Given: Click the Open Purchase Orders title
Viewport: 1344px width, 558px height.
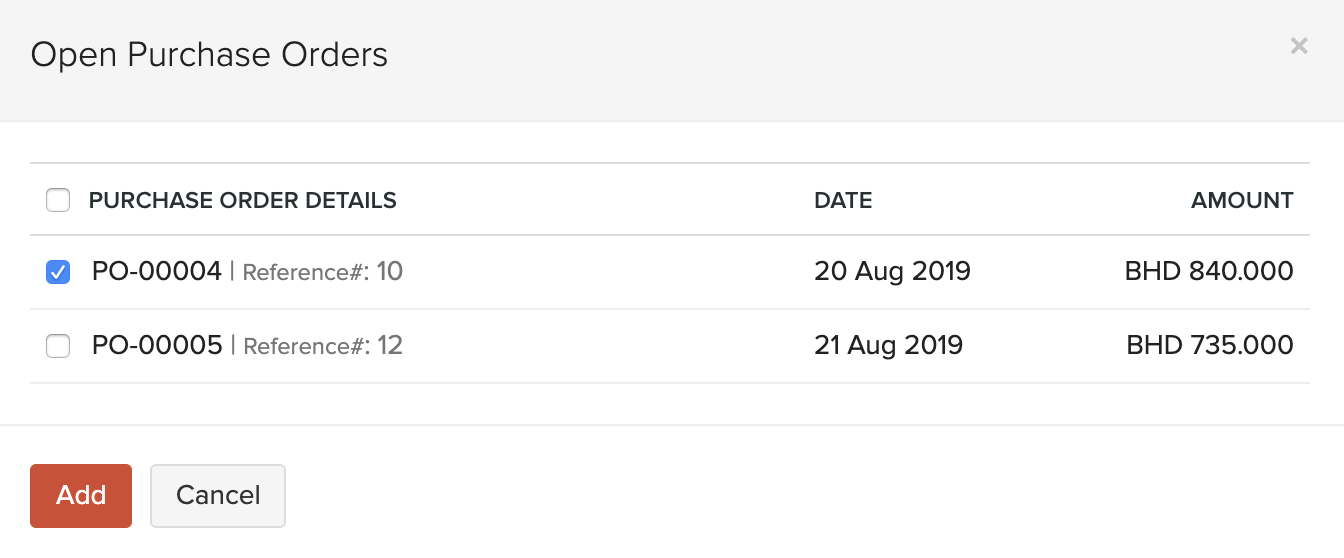Looking at the screenshot, I should (x=209, y=54).
